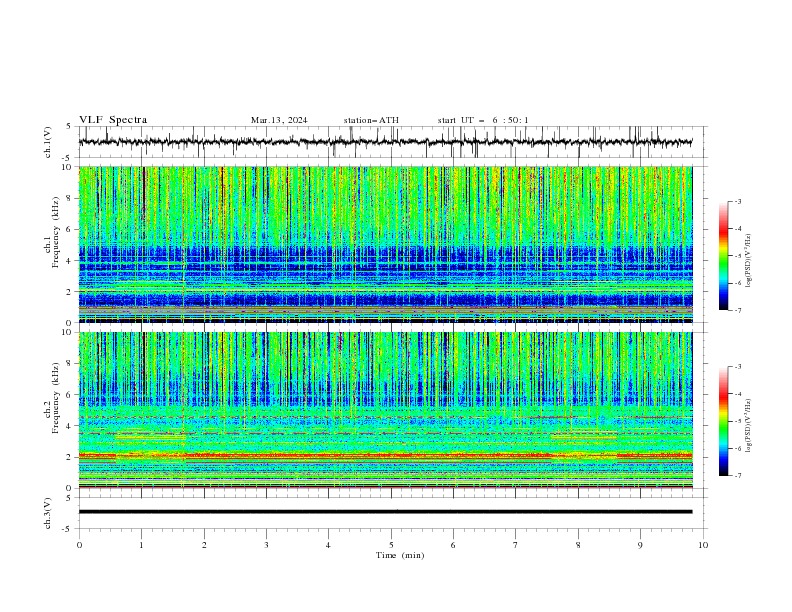
Task: Click the "Time (min)" axis label
Action: (400, 555)
